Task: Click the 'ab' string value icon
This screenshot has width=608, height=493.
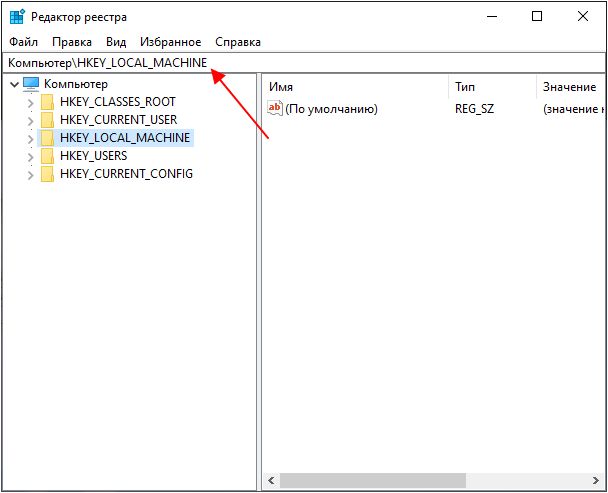Action: tap(275, 108)
